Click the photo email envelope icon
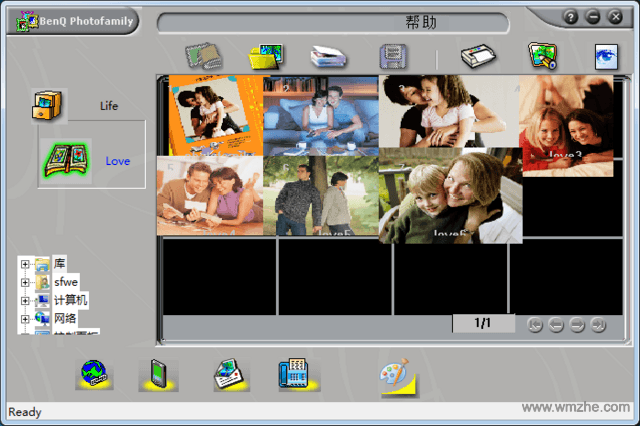This screenshot has height=426, width=640. point(230,375)
